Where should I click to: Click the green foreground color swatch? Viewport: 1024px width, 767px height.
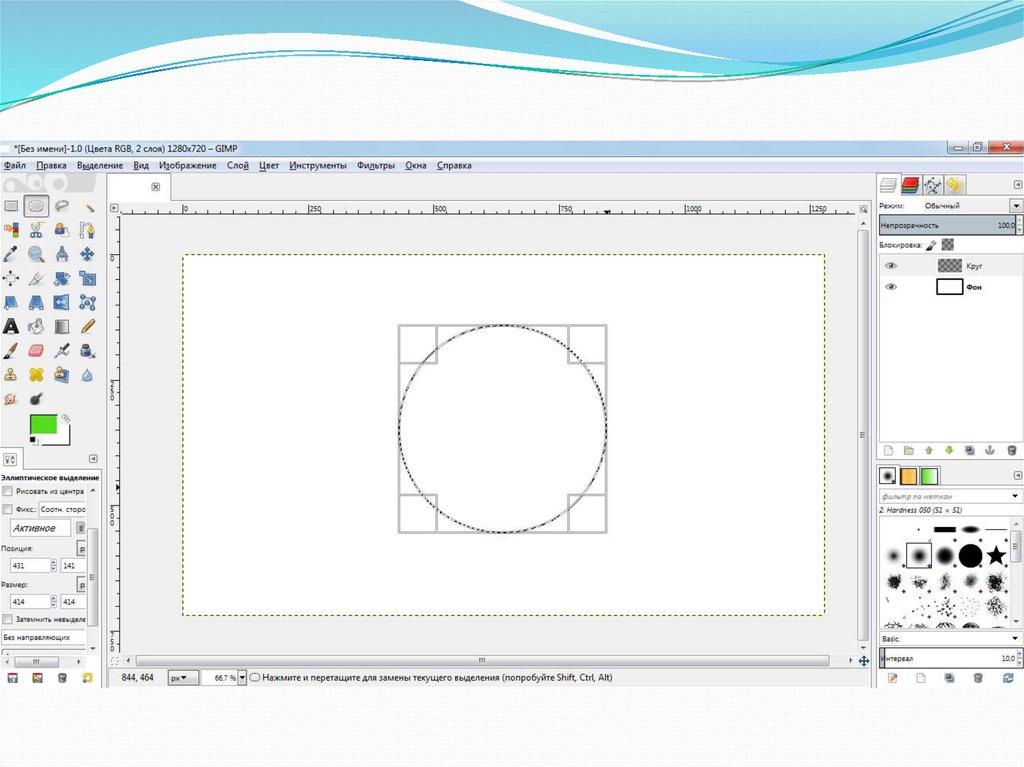pyautogui.click(x=43, y=424)
